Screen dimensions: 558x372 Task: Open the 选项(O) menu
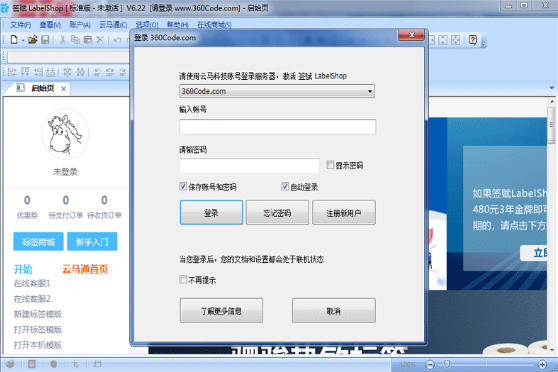pyautogui.click(x=147, y=25)
